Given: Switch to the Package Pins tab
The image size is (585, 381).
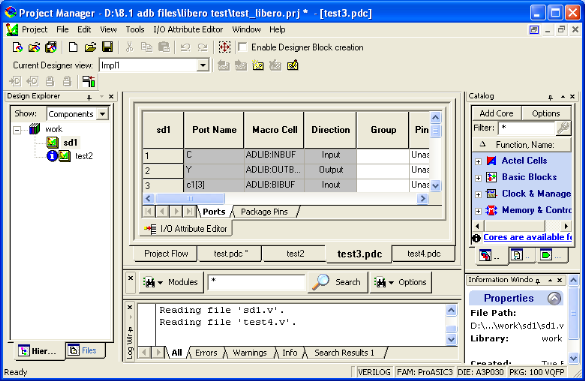Looking at the screenshot, I should tap(264, 212).
